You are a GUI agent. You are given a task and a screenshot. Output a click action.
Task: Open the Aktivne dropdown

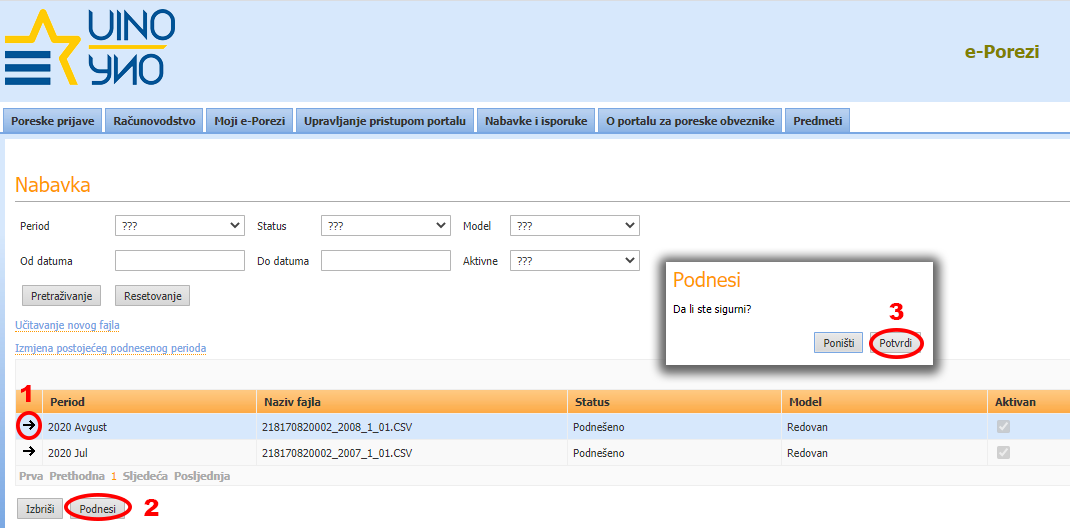(x=575, y=261)
